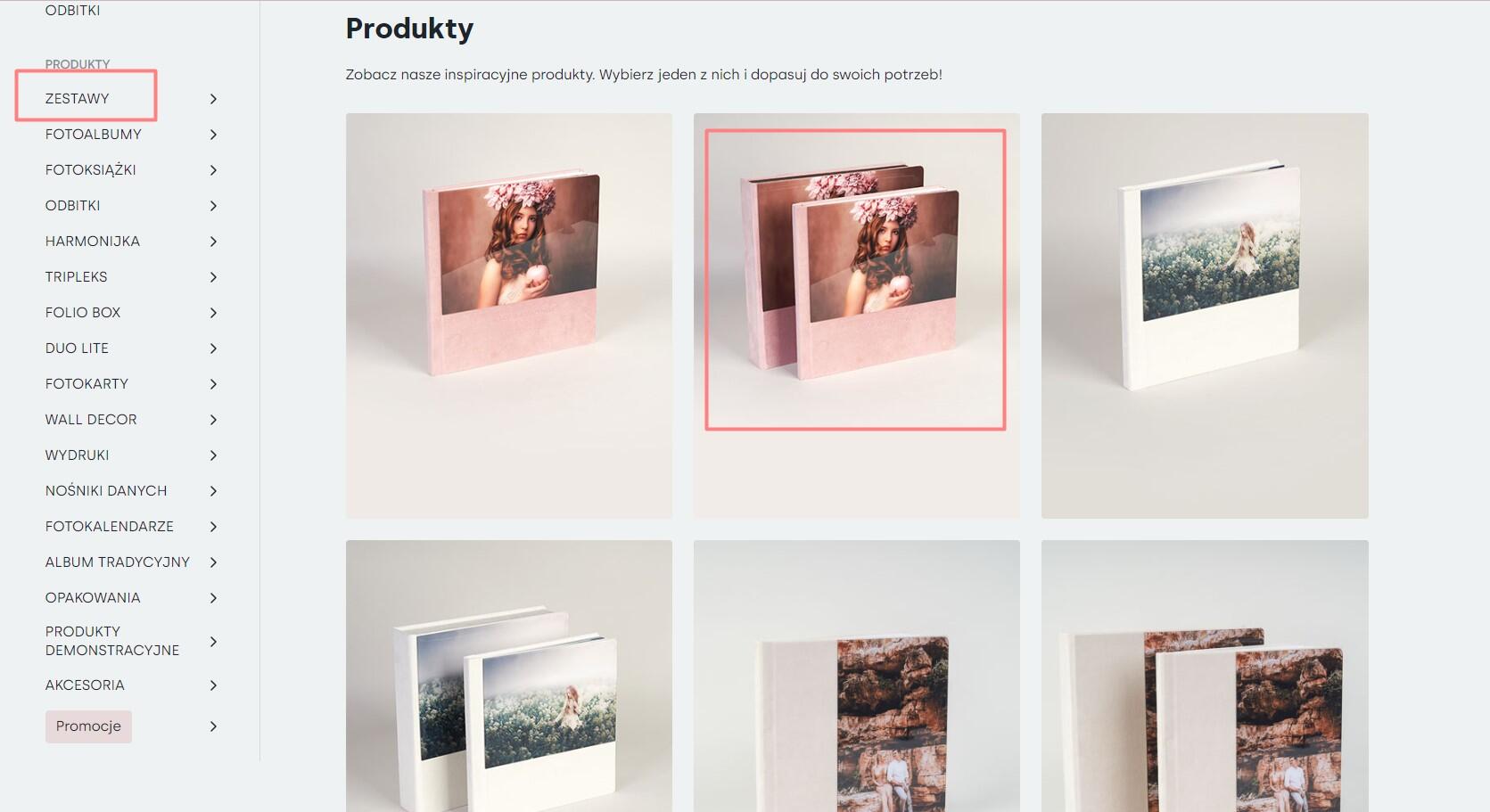The height and width of the screenshot is (812, 1490).
Task: Select FOTOKARTY in the sidebar
Action: (86, 384)
